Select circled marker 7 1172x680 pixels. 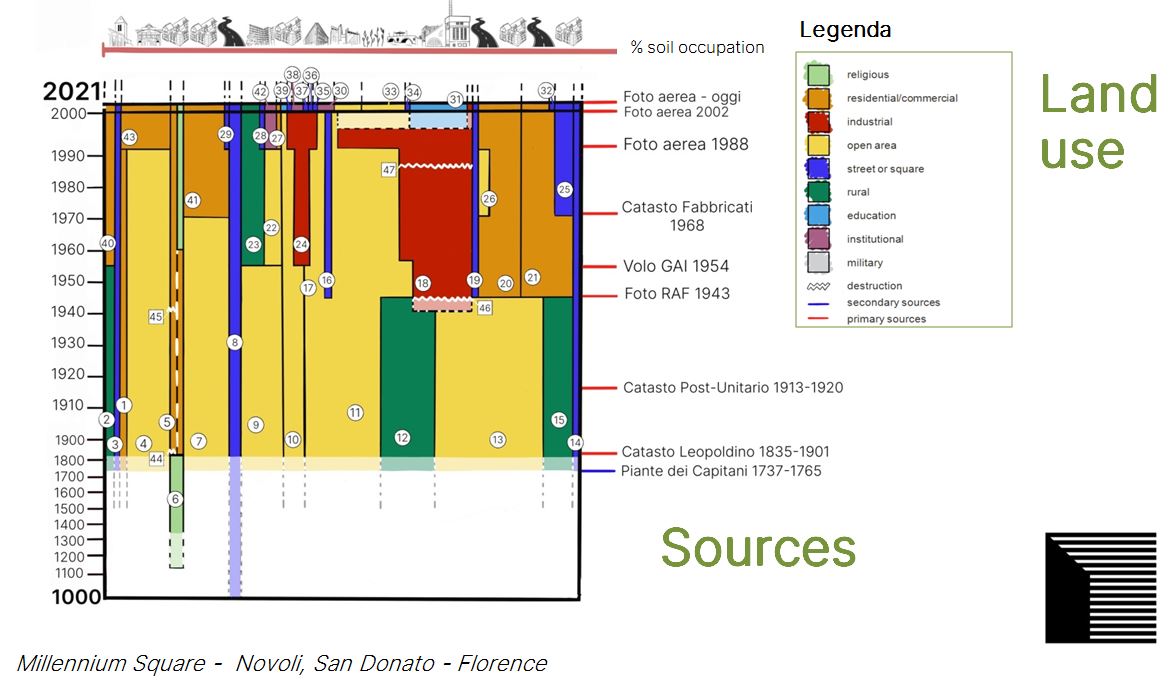point(198,441)
